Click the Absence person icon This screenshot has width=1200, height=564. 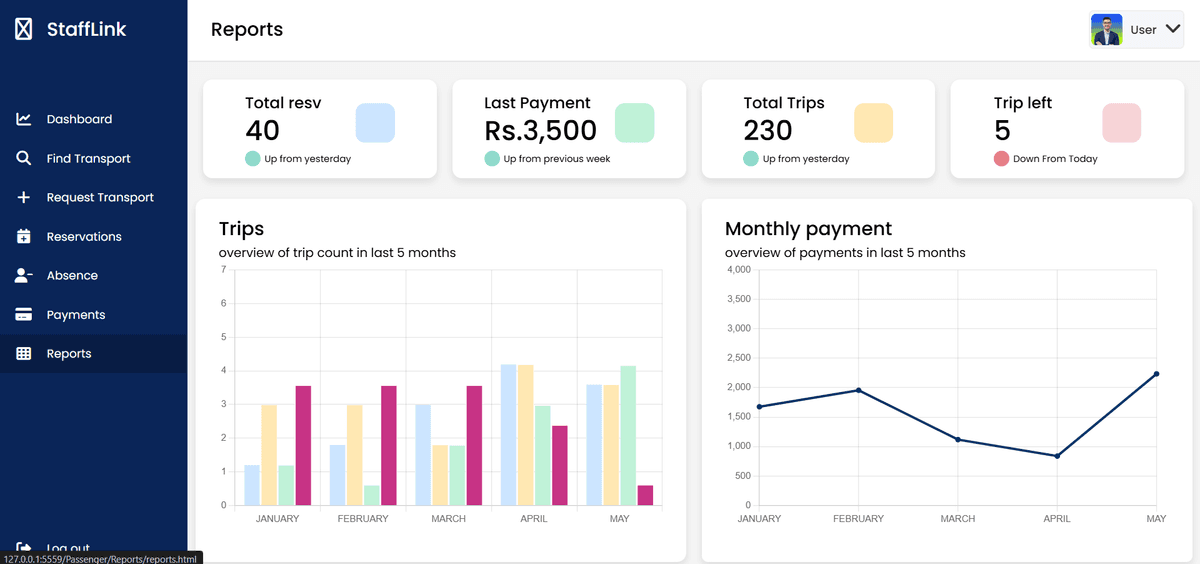pyautogui.click(x=24, y=275)
